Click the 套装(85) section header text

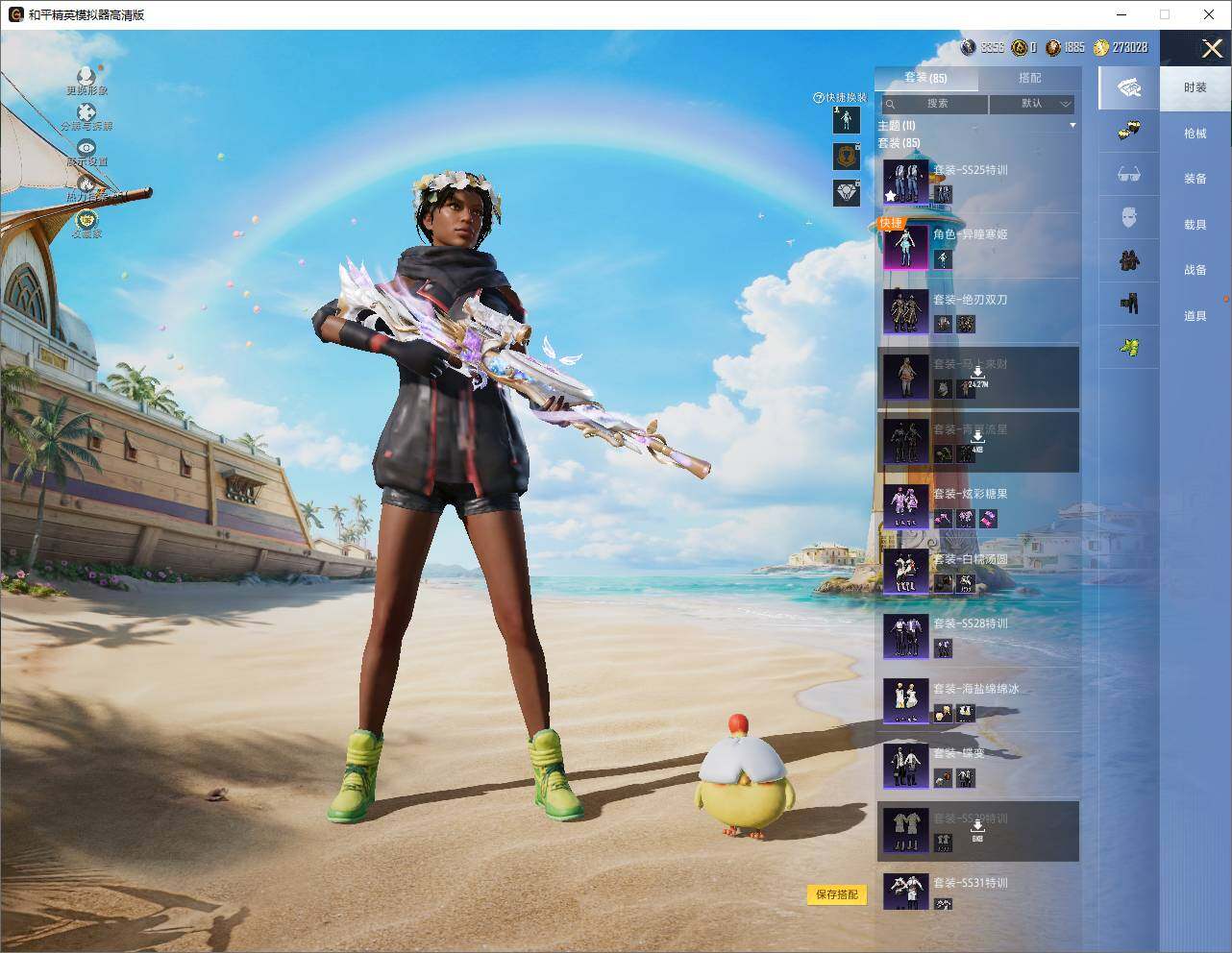pos(899,143)
